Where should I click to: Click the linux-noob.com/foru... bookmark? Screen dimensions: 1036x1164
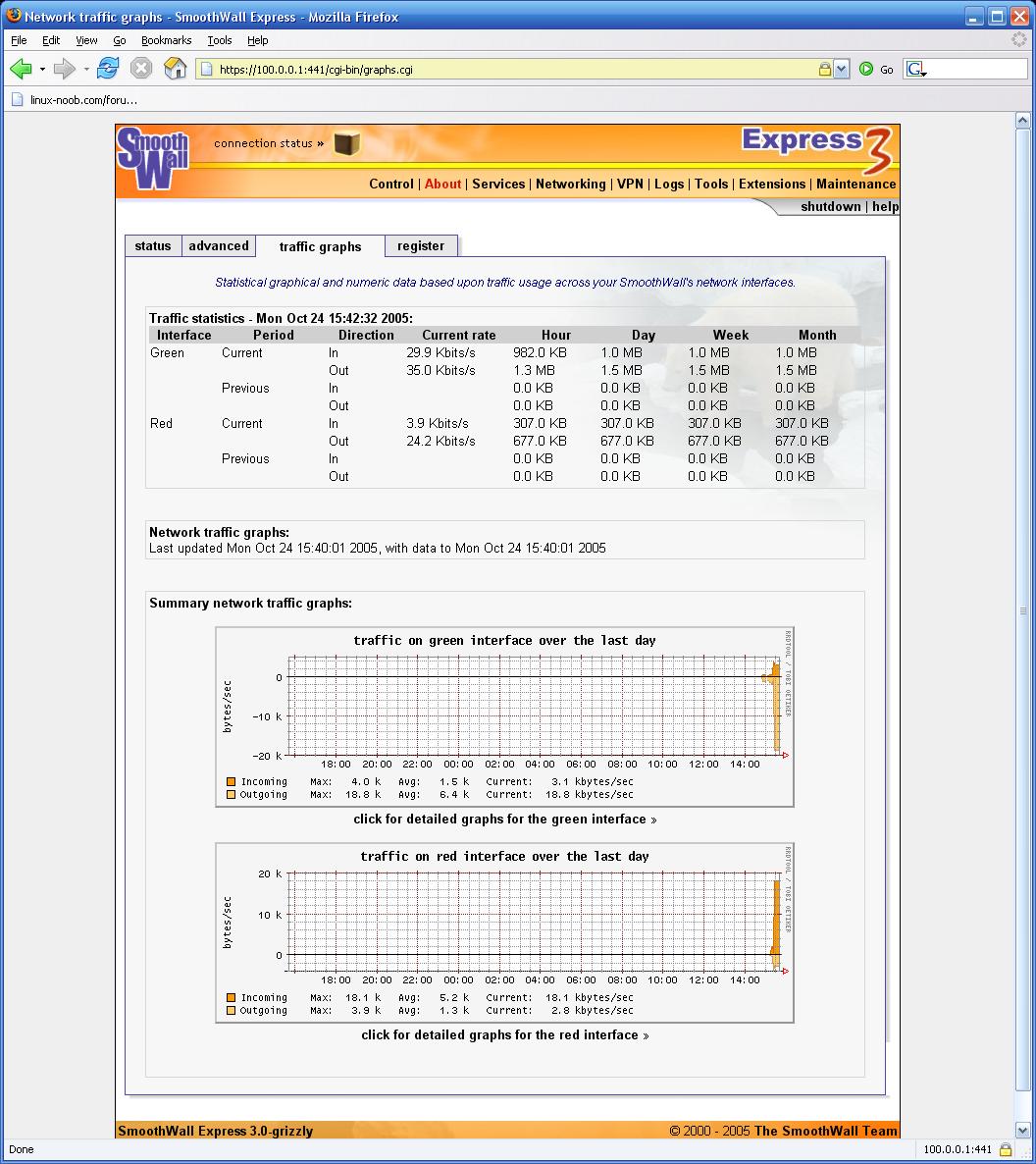[75, 99]
